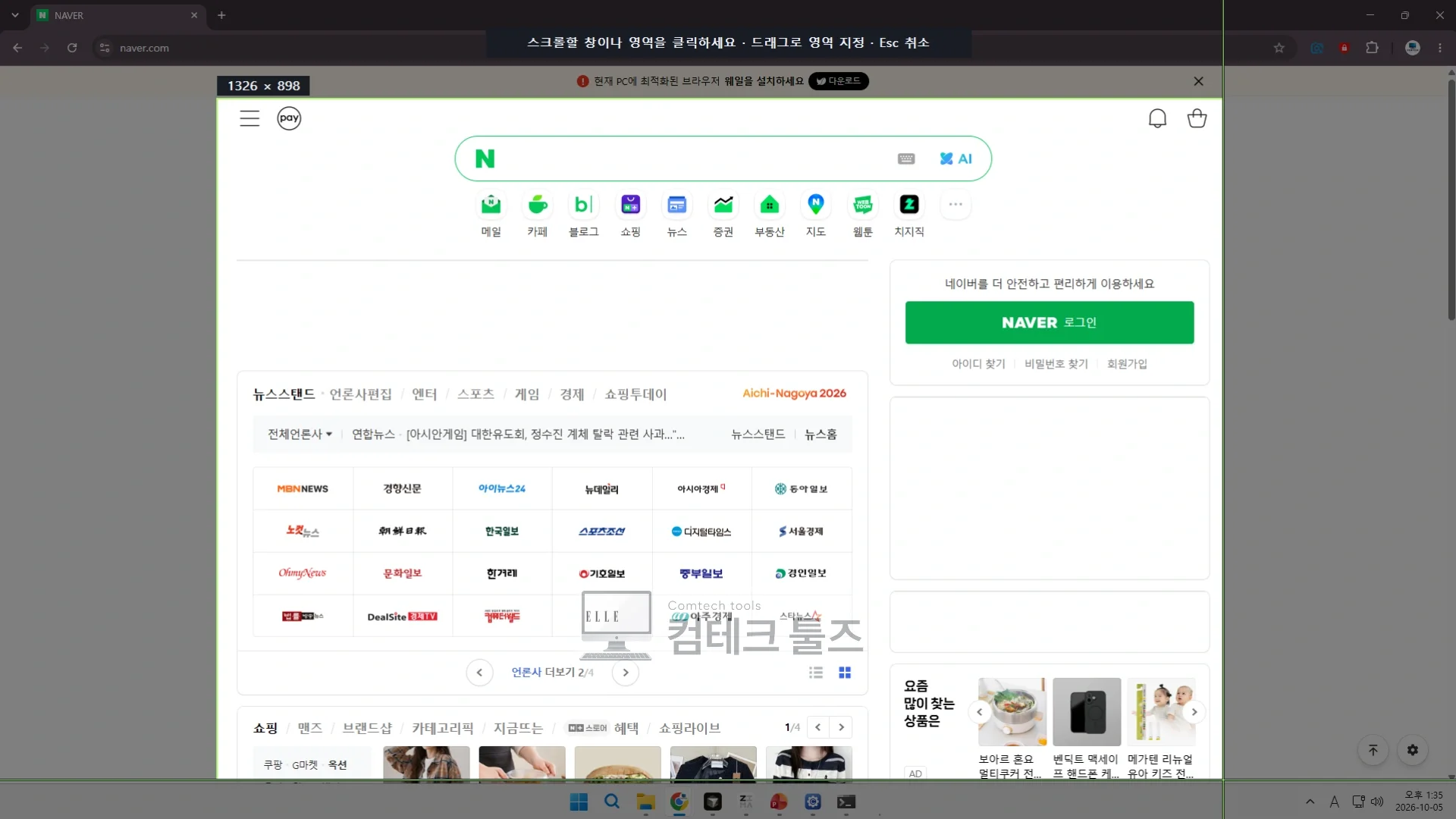This screenshot has width=1456, height=819.
Task: Switch newsstand to list view
Action: (x=816, y=673)
